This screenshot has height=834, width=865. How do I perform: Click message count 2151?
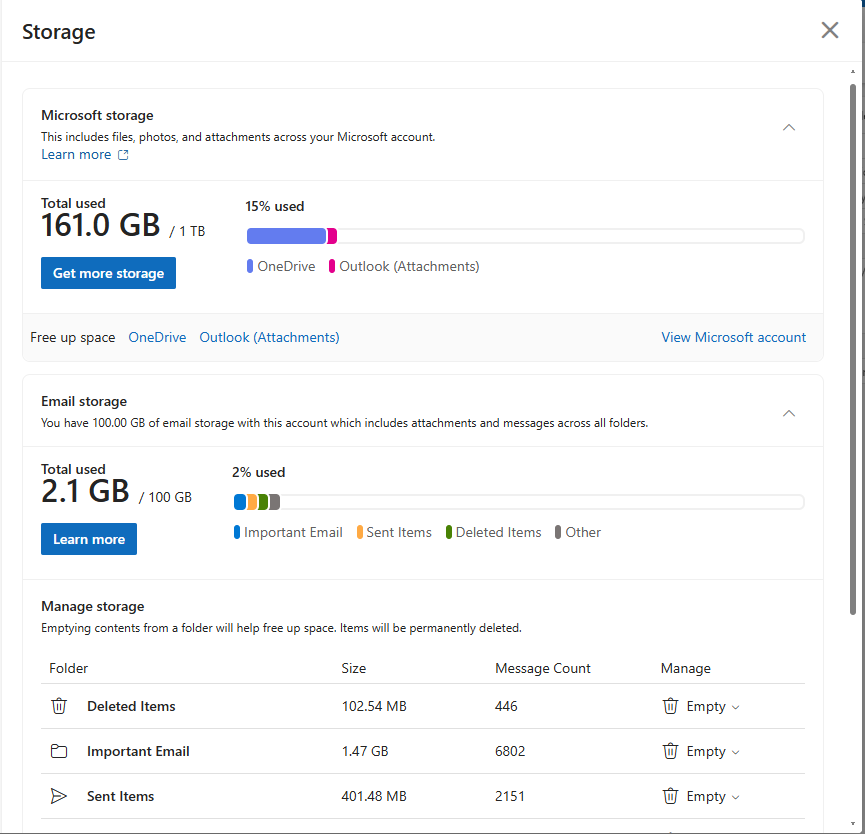[x=510, y=796]
